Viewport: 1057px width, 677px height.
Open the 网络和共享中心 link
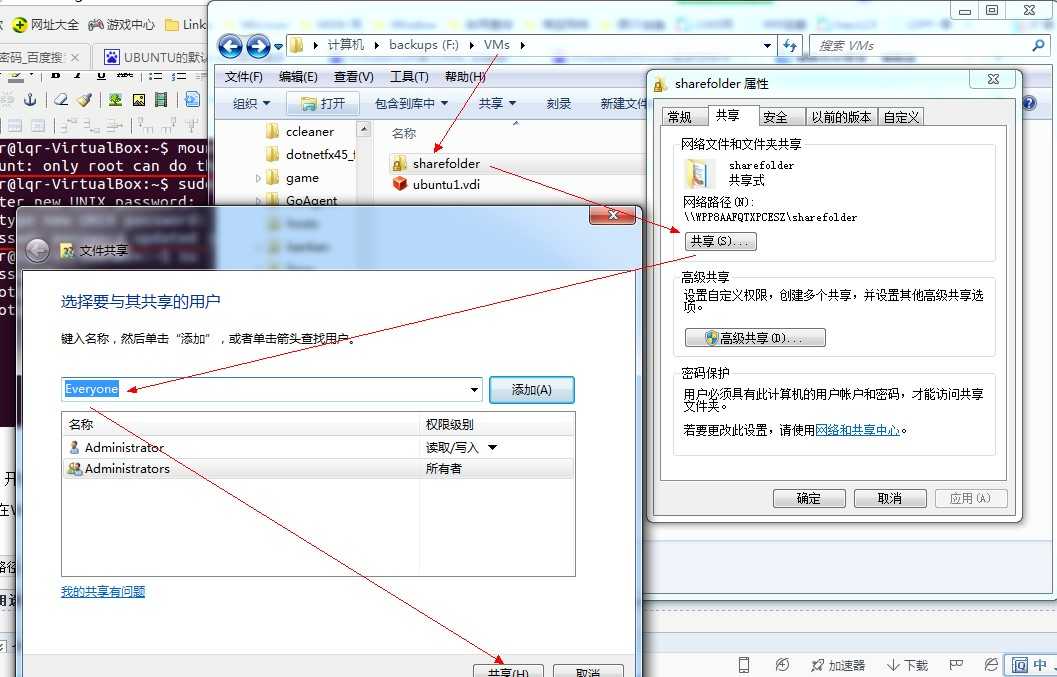pos(857,430)
